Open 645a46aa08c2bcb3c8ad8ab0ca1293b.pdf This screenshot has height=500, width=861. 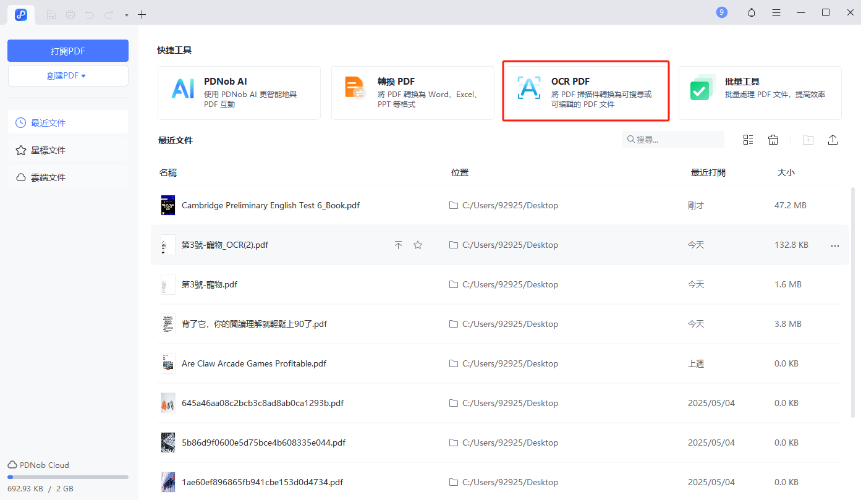coord(262,403)
